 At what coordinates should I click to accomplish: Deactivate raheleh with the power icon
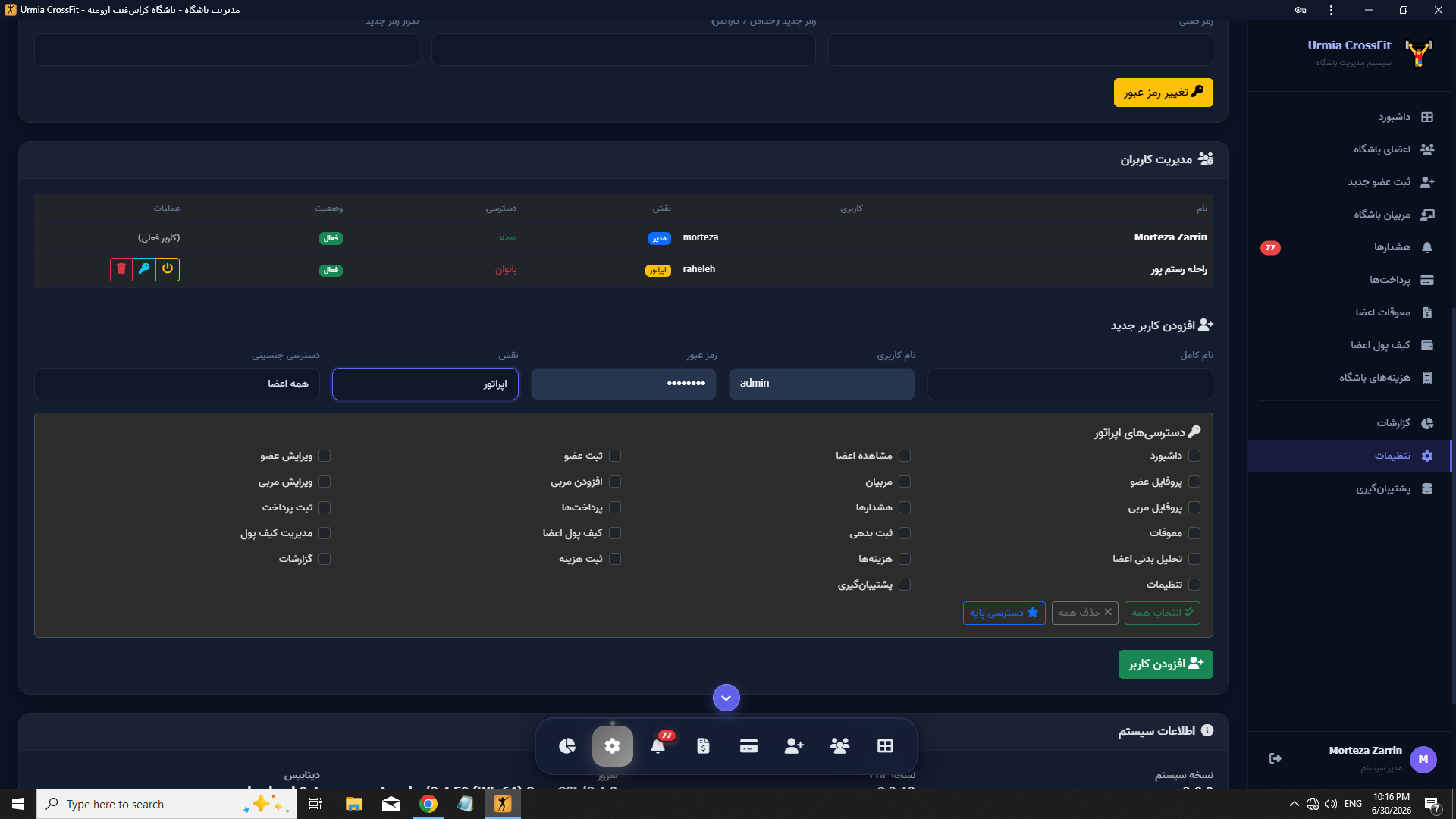click(168, 269)
